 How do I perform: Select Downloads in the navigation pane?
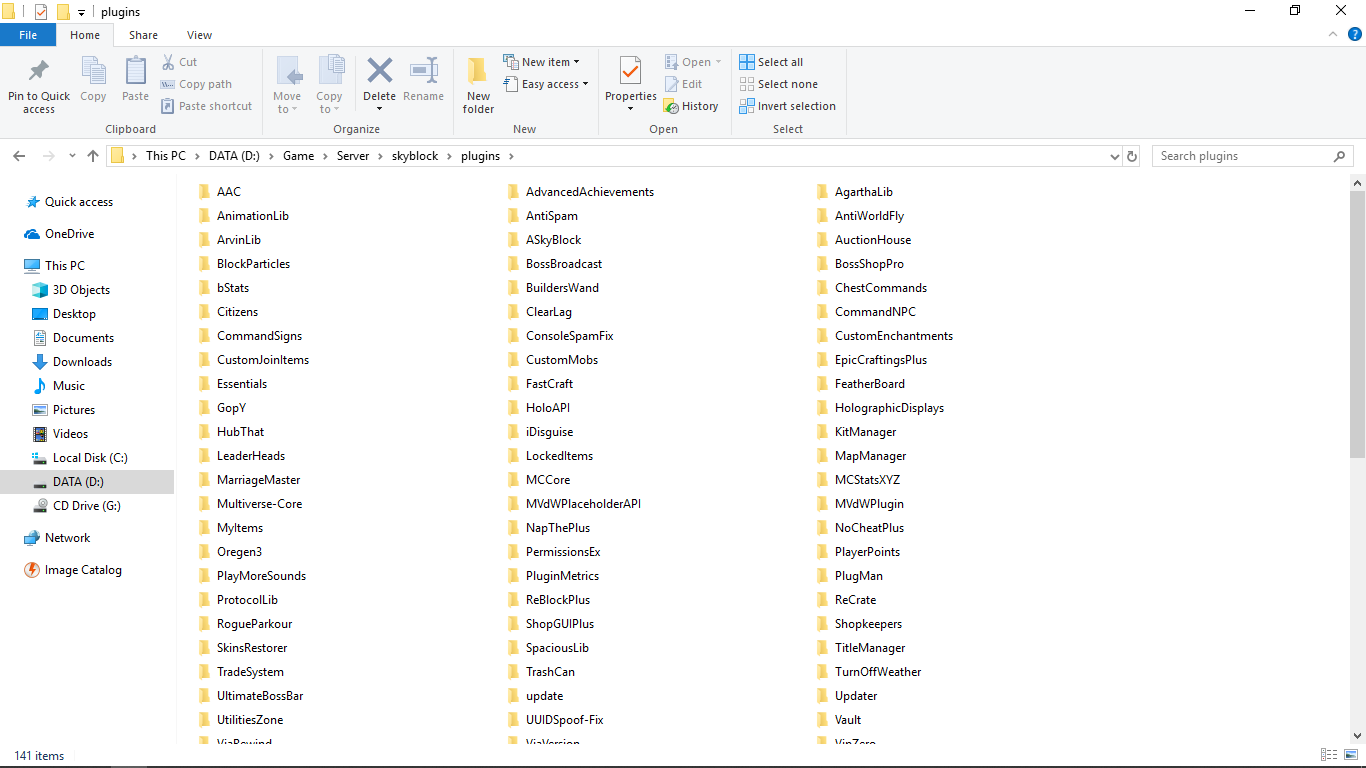click(82, 362)
